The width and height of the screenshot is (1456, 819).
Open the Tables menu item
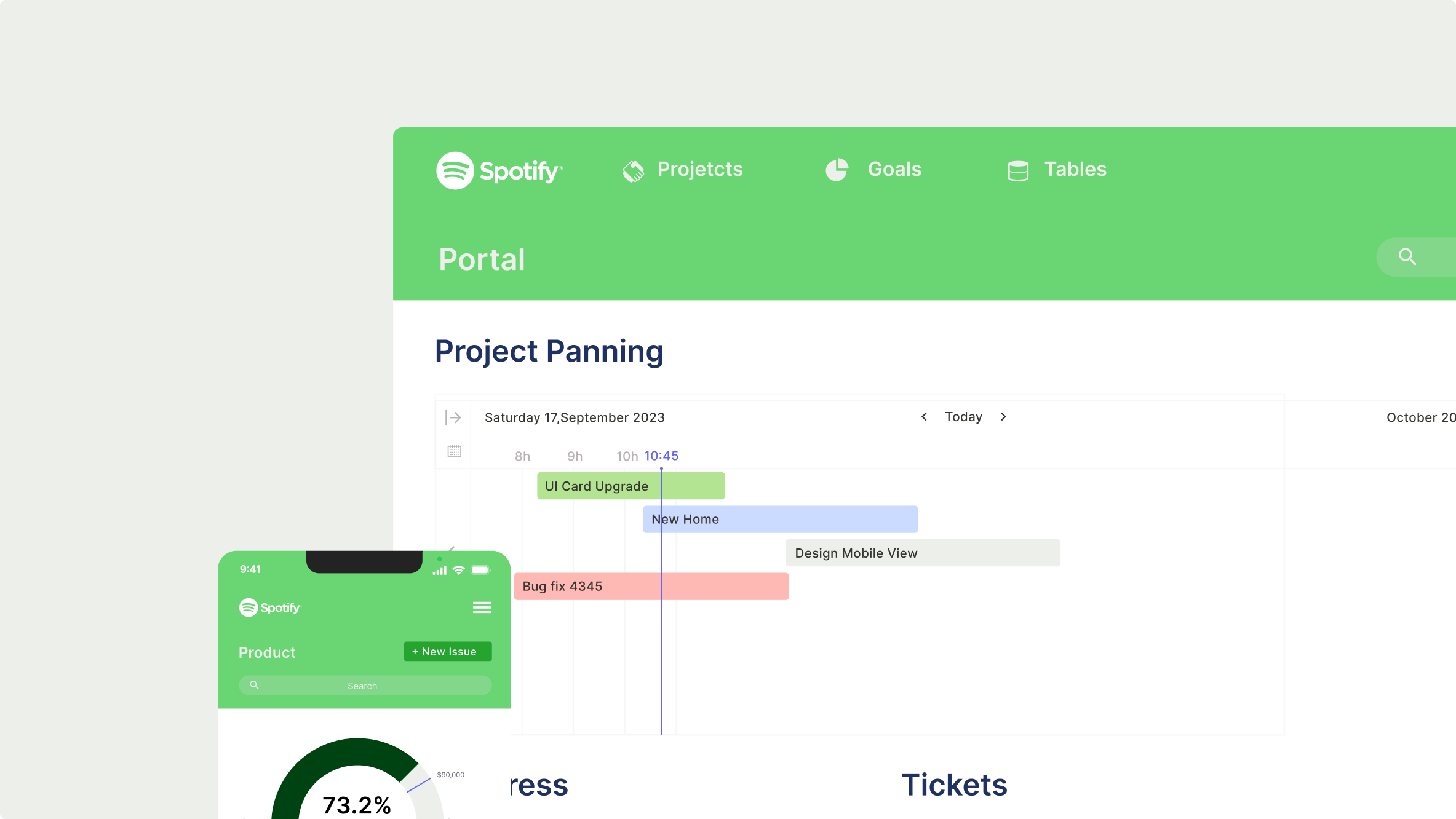pyautogui.click(x=1075, y=169)
